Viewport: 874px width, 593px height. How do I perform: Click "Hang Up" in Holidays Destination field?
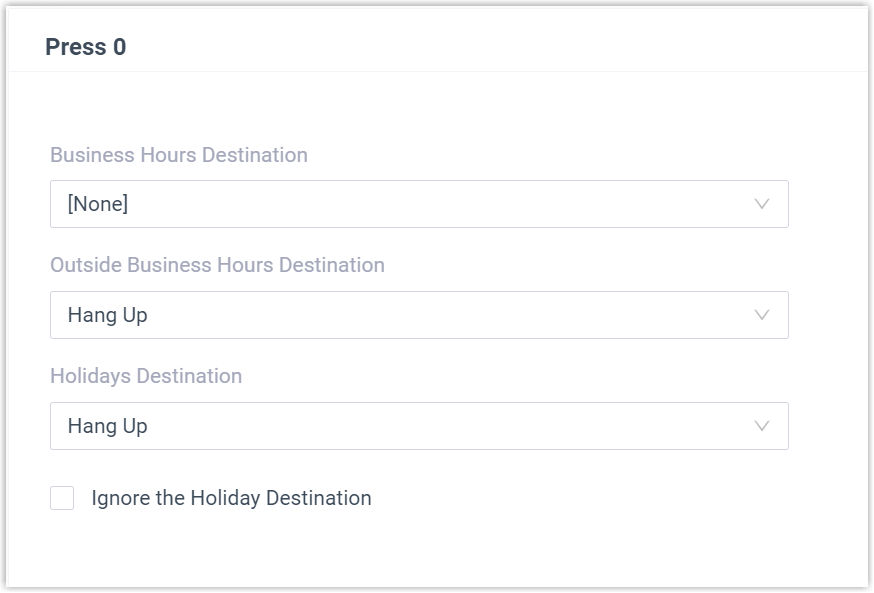pyautogui.click(x=107, y=426)
